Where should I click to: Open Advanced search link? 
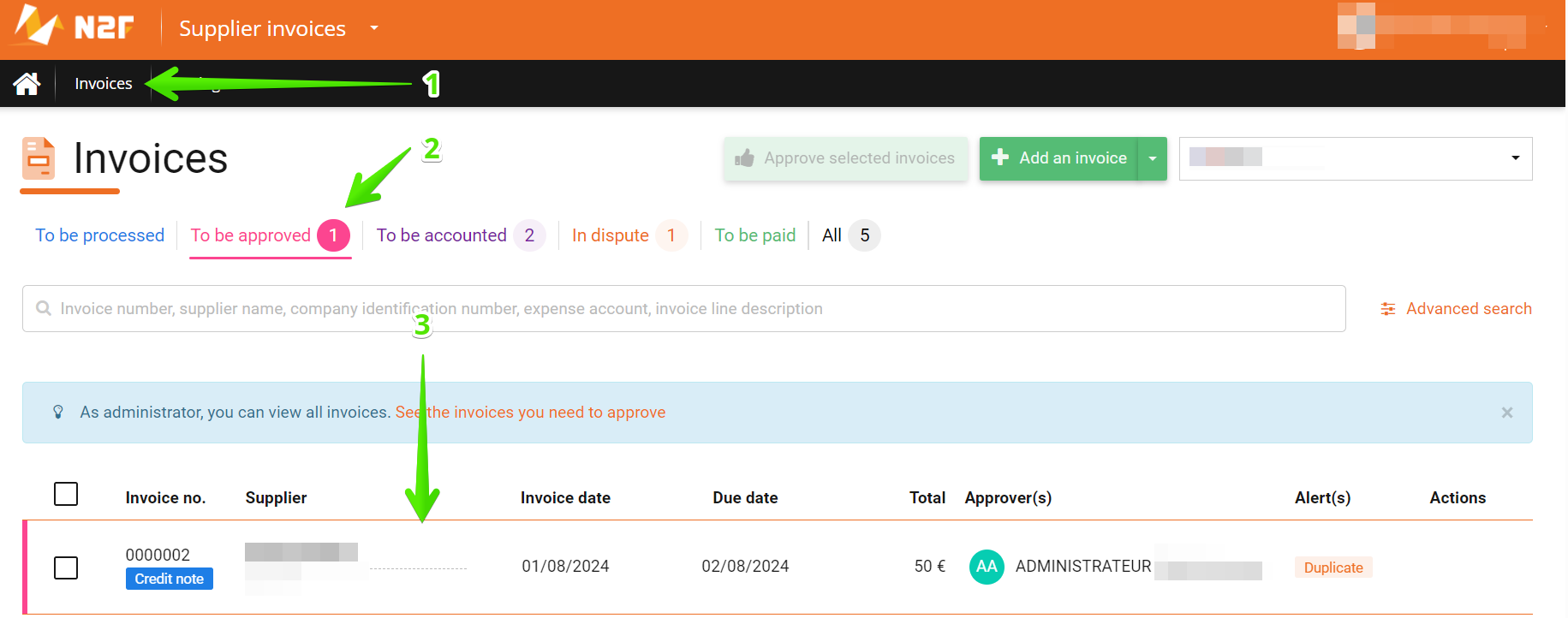[1456, 309]
